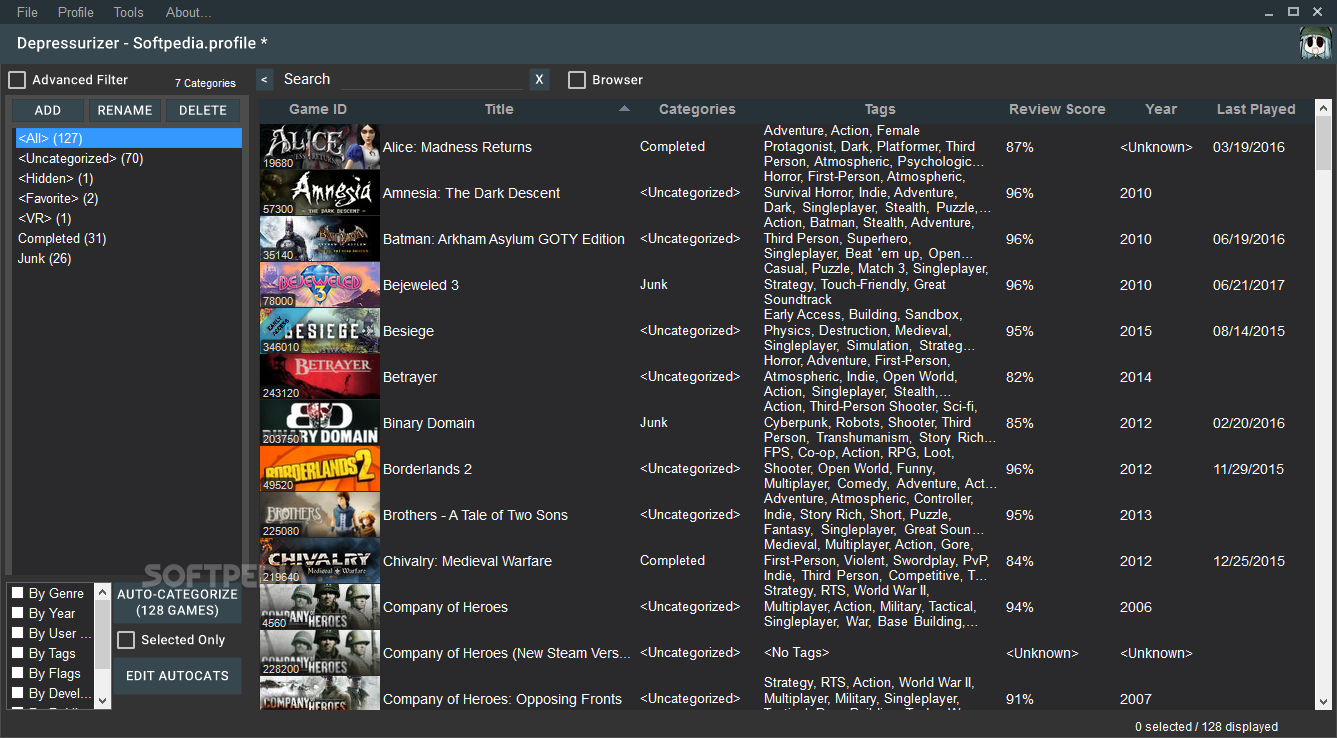Image resolution: width=1337 pixels, height=738 pixels.
Task: Sort by the Year column header
Action: click(x=1161, y=109)
